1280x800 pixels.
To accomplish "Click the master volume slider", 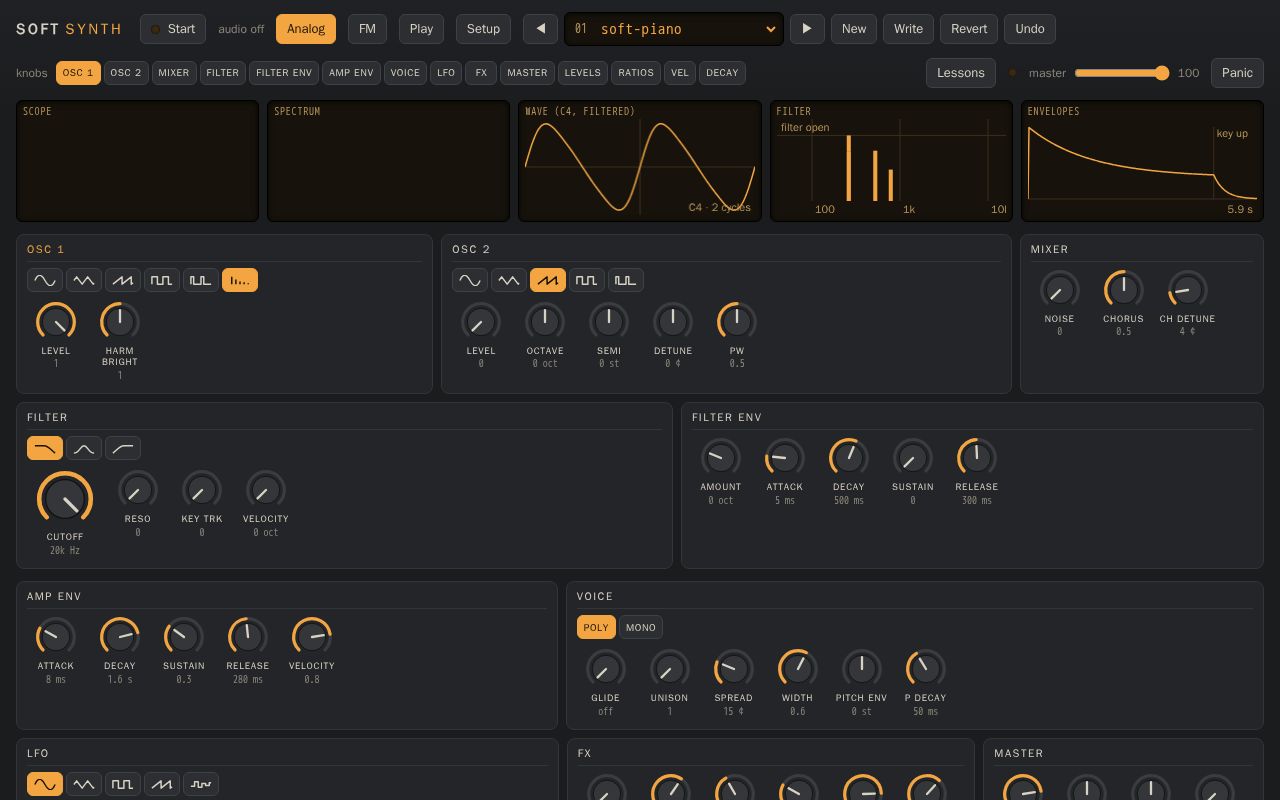I will 1122,73.
